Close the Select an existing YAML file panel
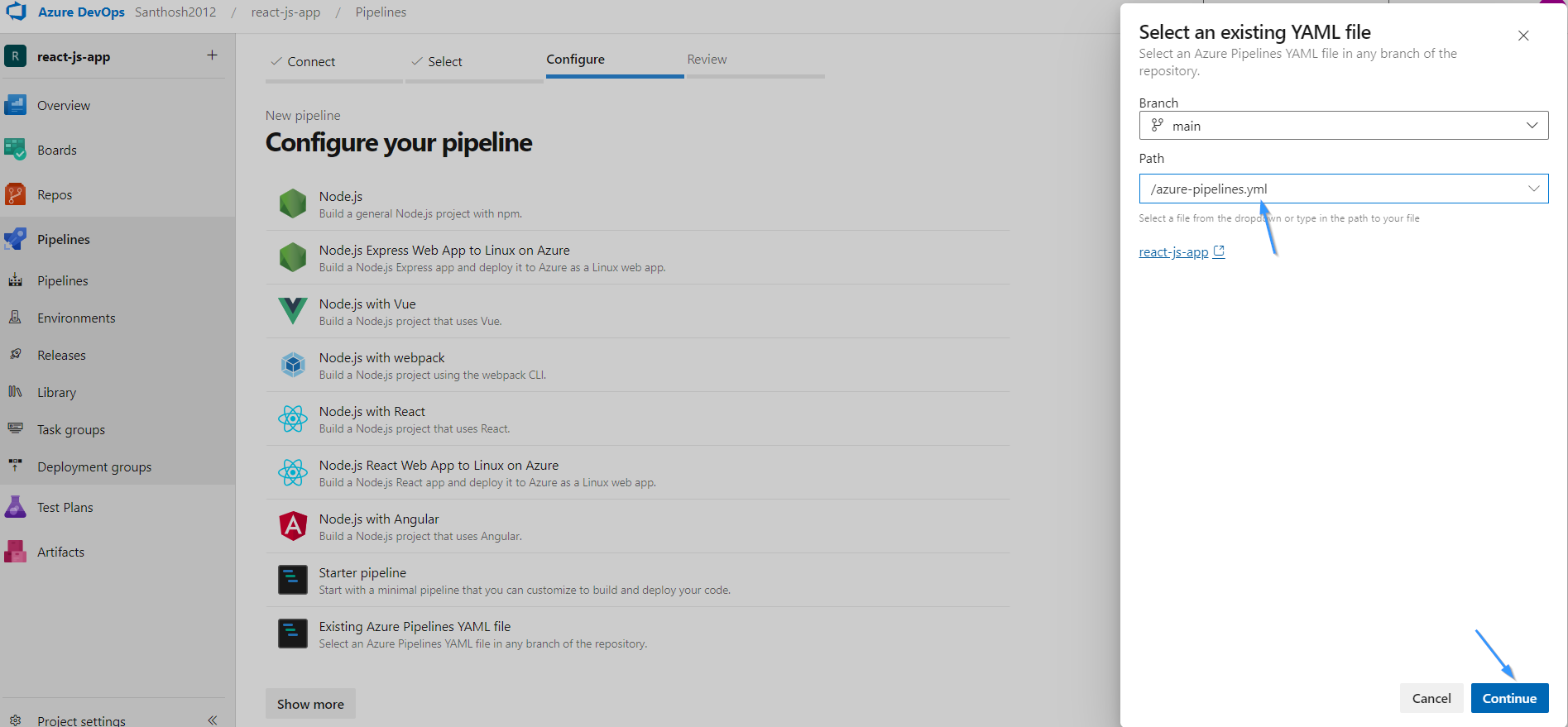The image size is (1568, 727). click(x=1523, y=36)
